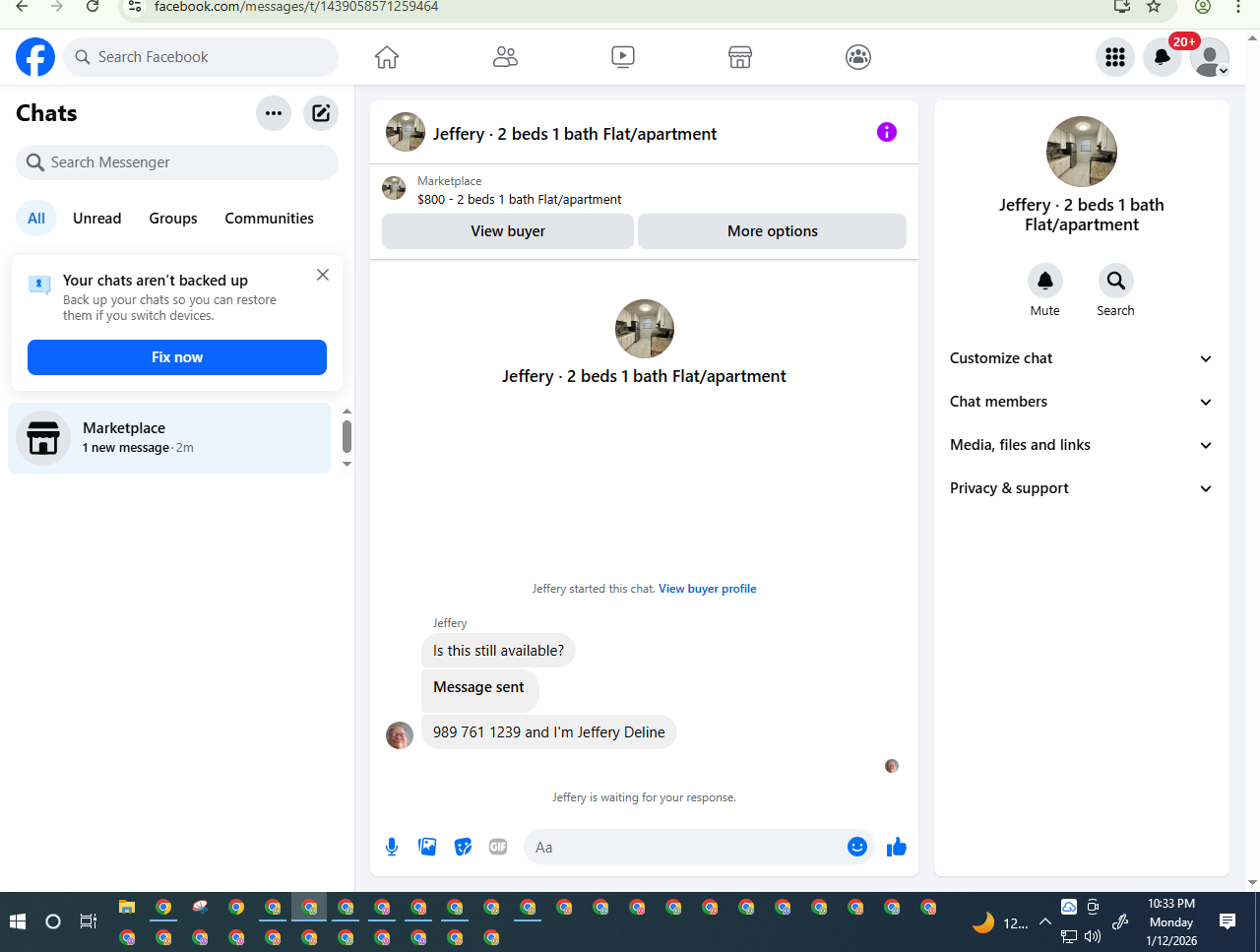
Task: Open conversation information purple icon
Action: point(887,132)
